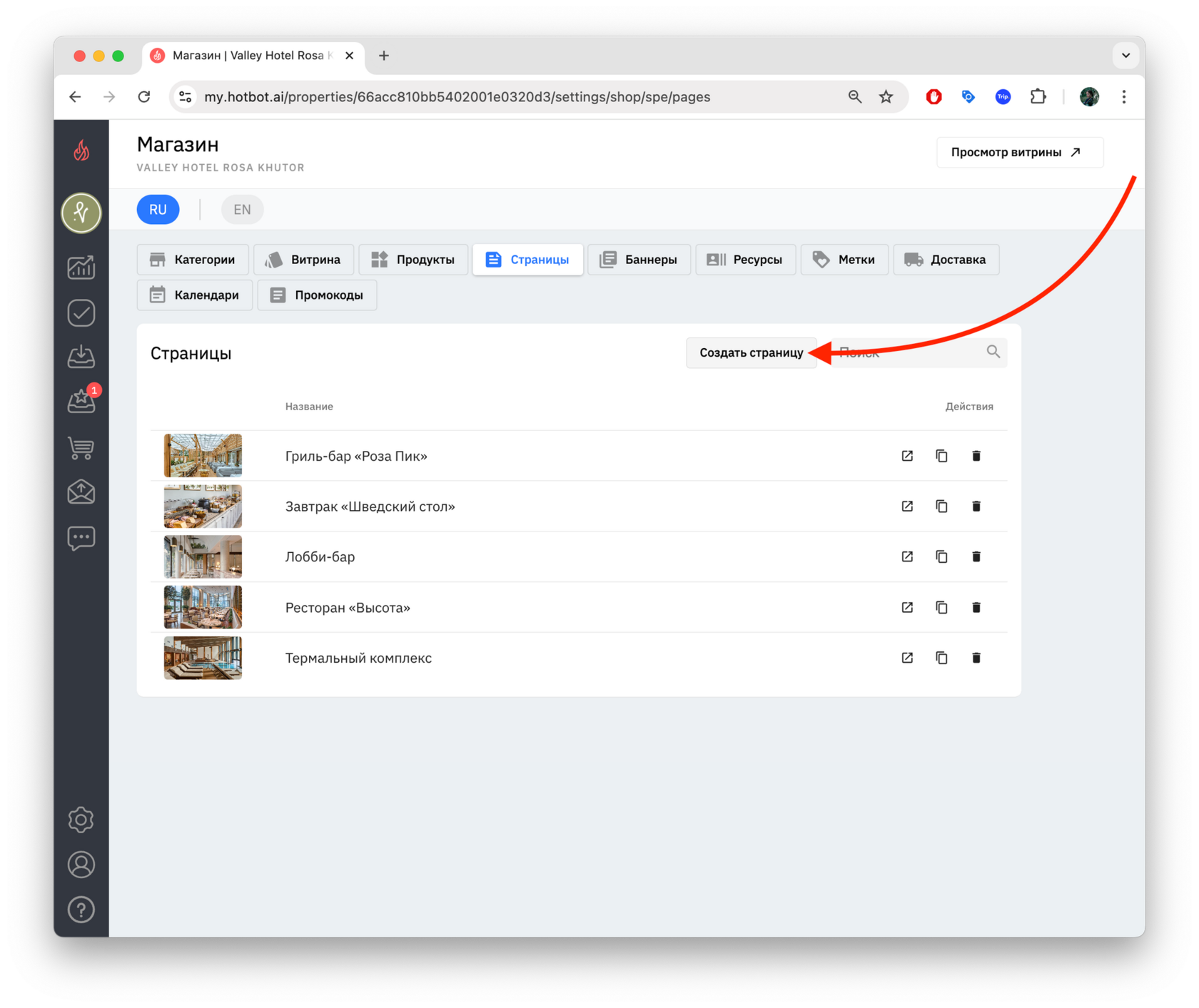Switch to the Промокоды tab
The width and height of the screenshot is (1199, 1008).
317,295
